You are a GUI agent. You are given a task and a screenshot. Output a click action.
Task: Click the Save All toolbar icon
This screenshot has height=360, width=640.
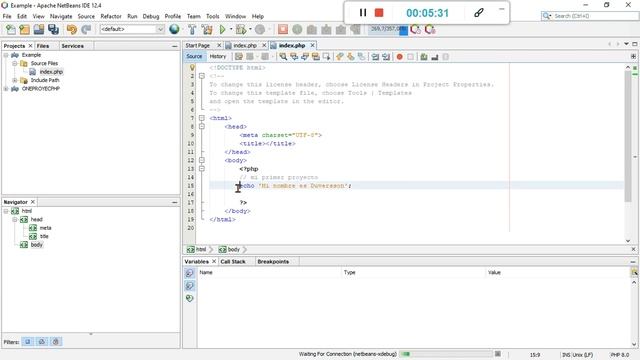coord(53,29)
